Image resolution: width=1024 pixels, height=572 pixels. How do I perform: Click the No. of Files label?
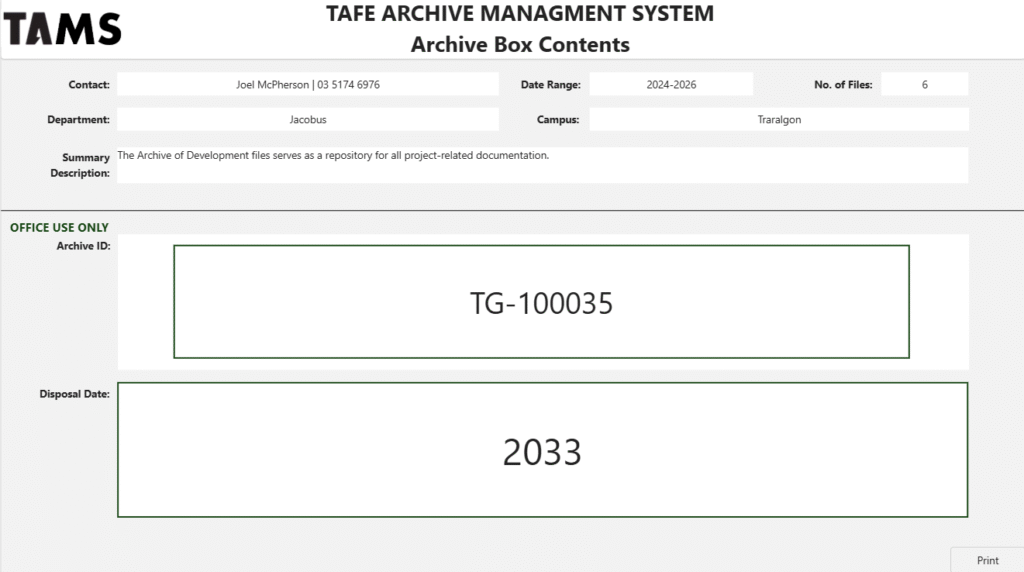click(843, 84)
